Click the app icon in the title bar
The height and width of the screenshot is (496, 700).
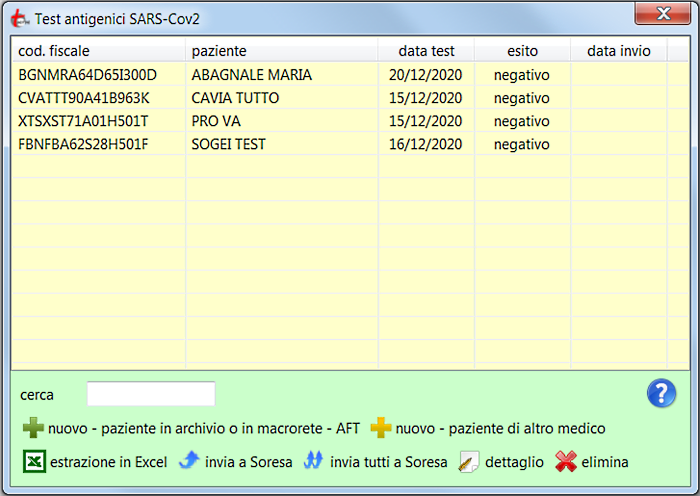point(18,17)
